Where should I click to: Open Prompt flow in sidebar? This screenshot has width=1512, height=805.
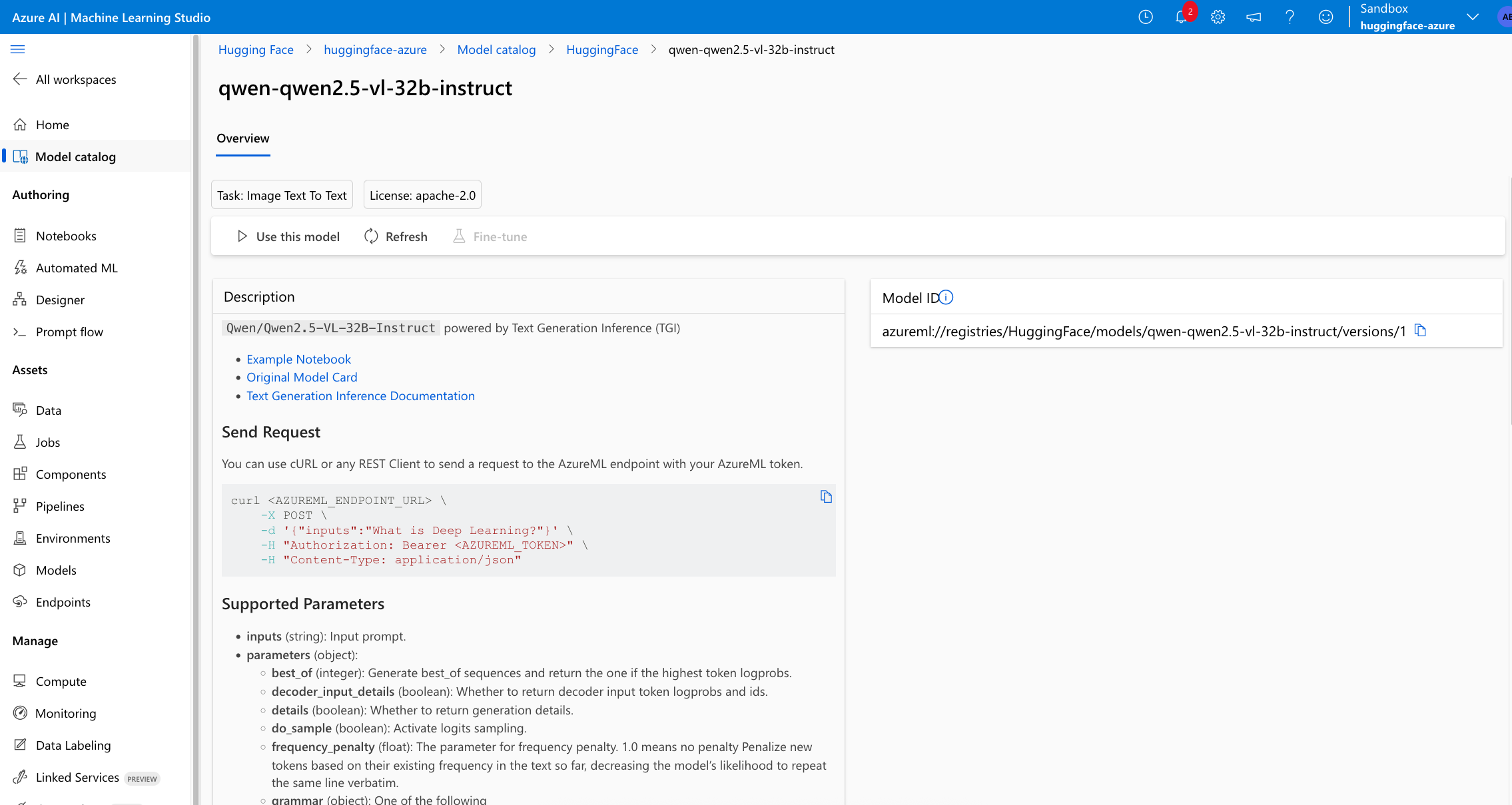[69, 332]
